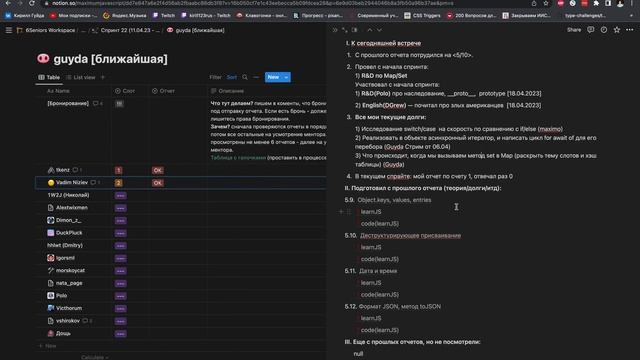Open the maximo mention link

coord(550,129)
